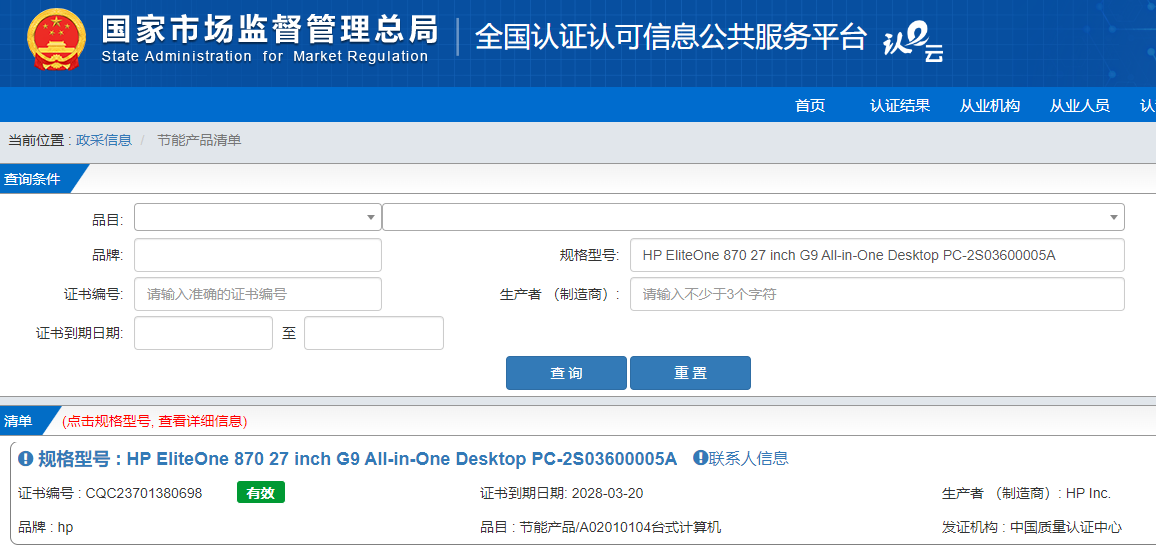The height and width of the screenshot is (558, 1156).
Task: Click the 查询 search button
Action: (566, 373)
